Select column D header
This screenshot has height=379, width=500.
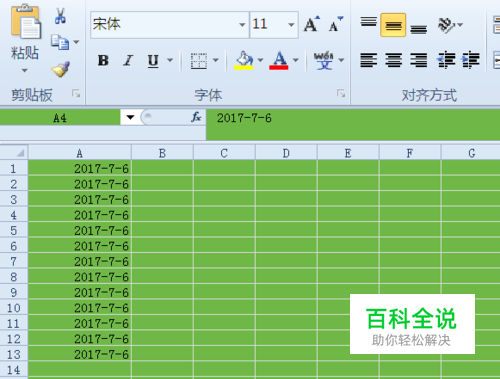[286, 153]
